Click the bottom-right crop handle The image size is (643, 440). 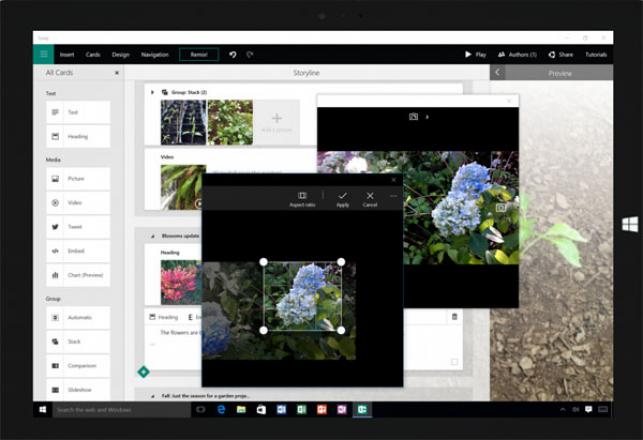[341, 330]
